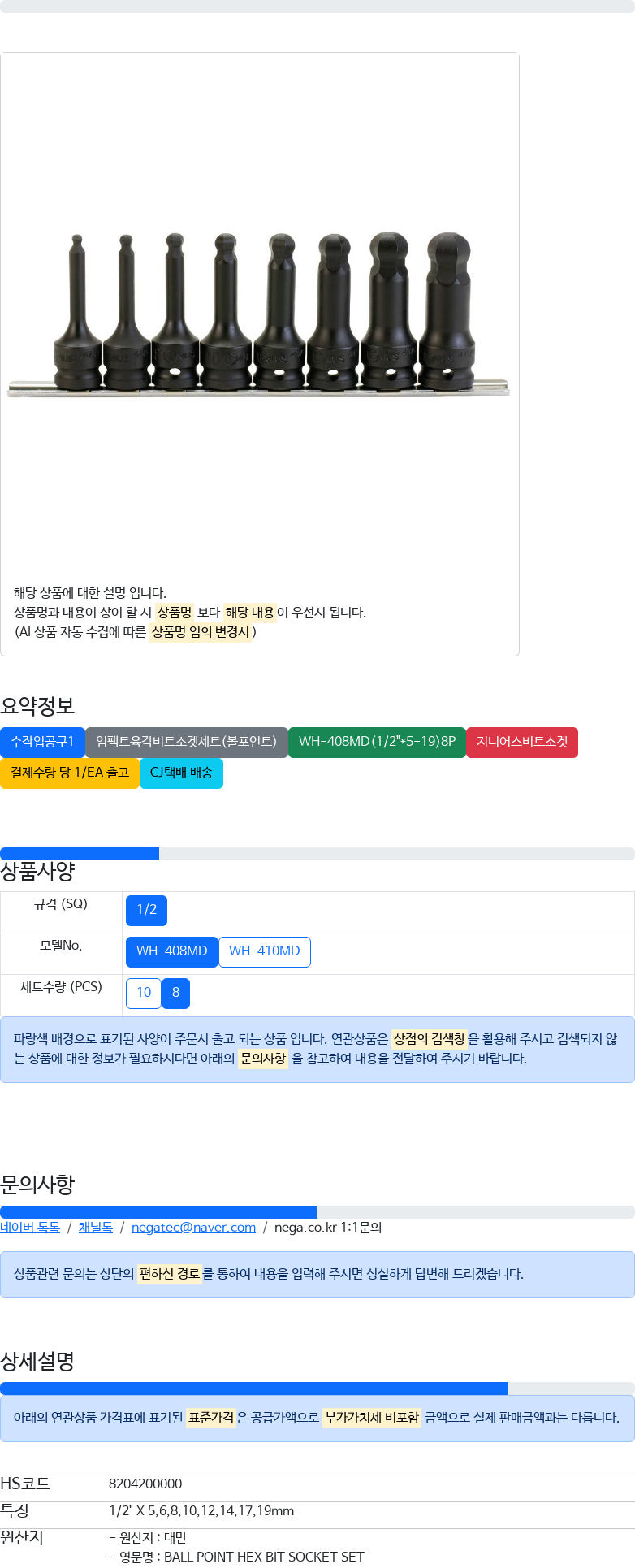635x1568 pixels.
Task: Choose the 8 piece set quantity
Action: coord(175,993)
